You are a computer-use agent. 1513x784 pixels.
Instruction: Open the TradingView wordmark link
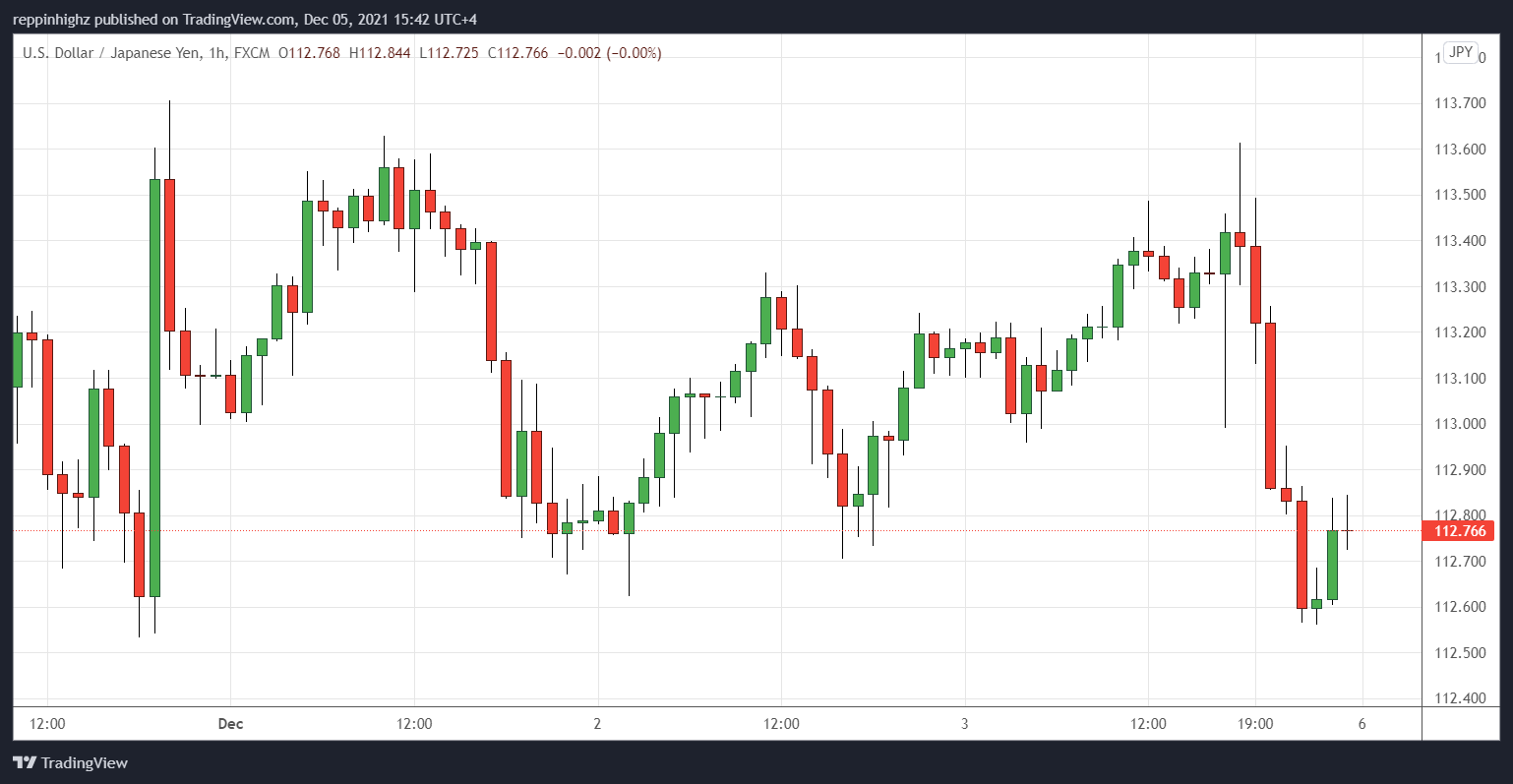[85, 762]
